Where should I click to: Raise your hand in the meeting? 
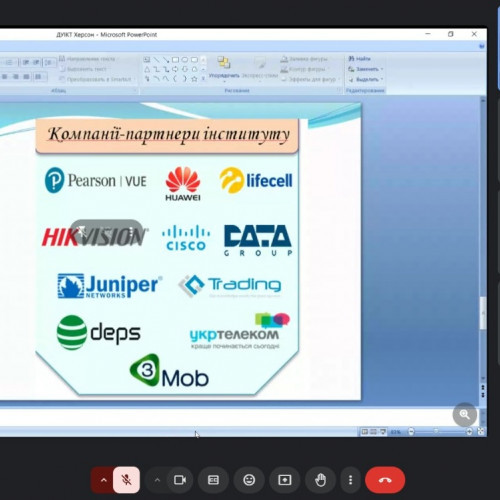tap(320, 480)
